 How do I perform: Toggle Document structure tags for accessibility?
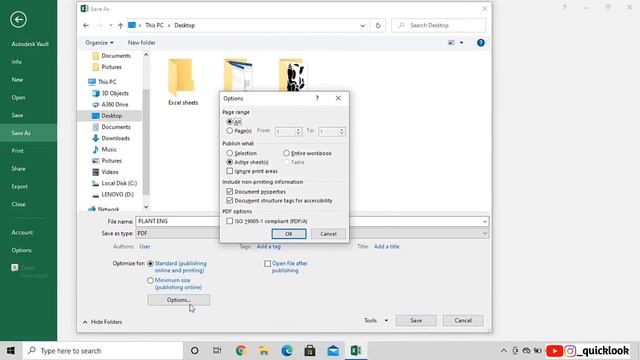(230, 200)
